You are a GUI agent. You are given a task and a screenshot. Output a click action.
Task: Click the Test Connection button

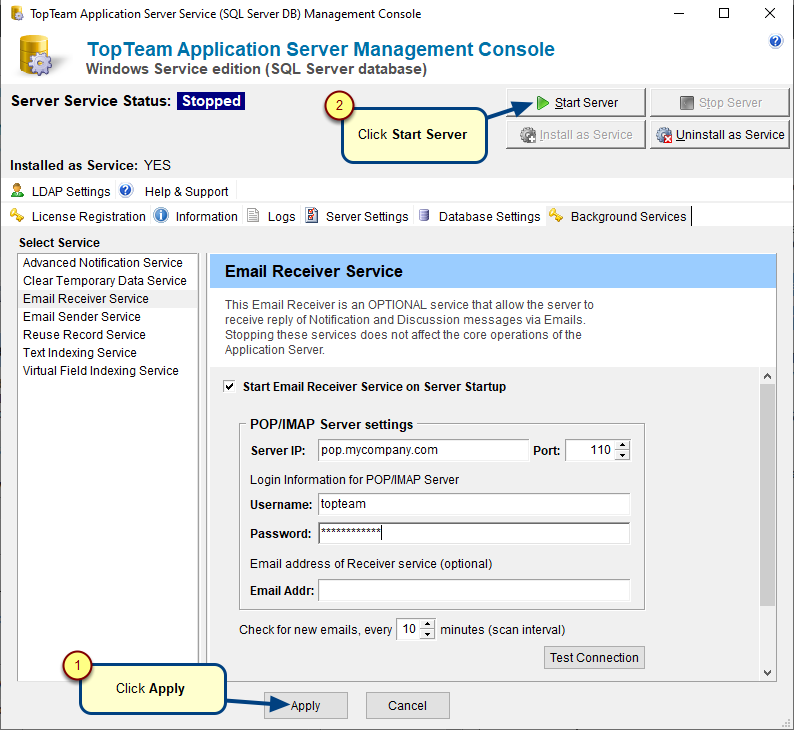[594, 658]
